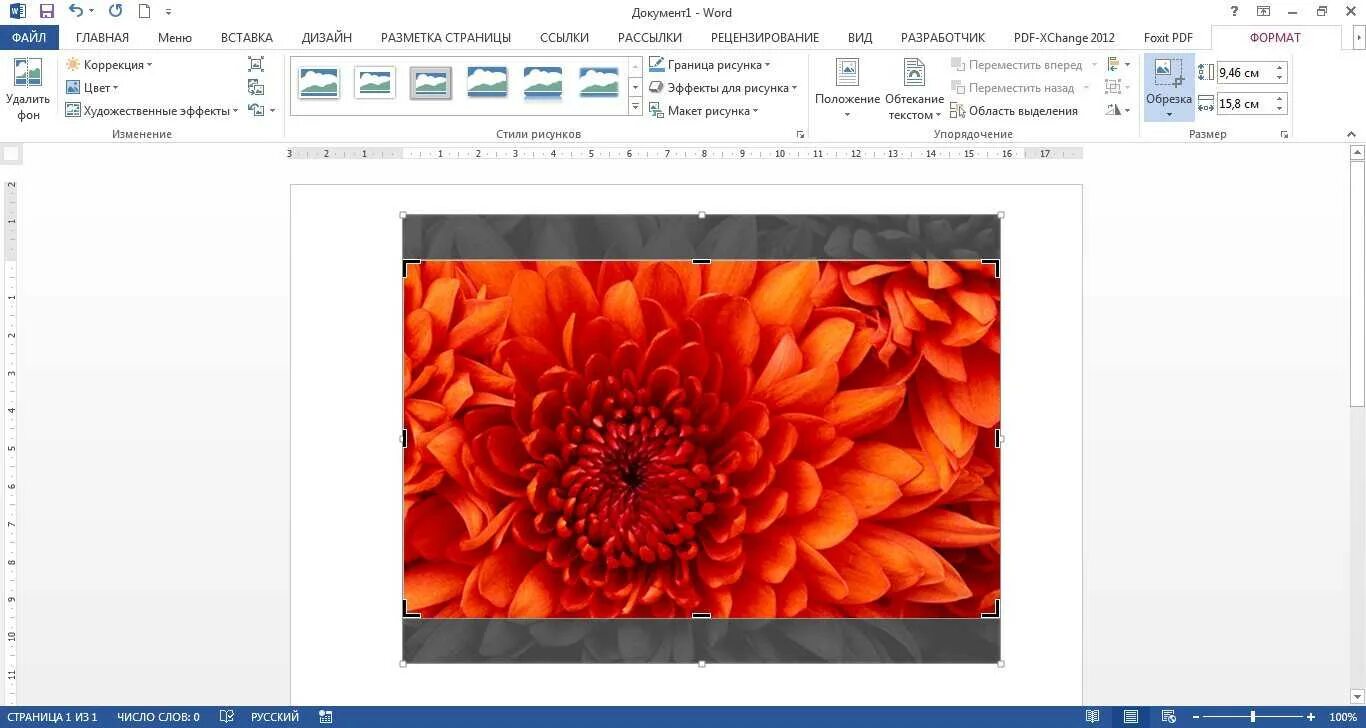Image resolution: width=1366 pixels, height=728 pixels.
Task: Open the Обрезка (crop) dropdown arrow
Action: (1169, 114)
